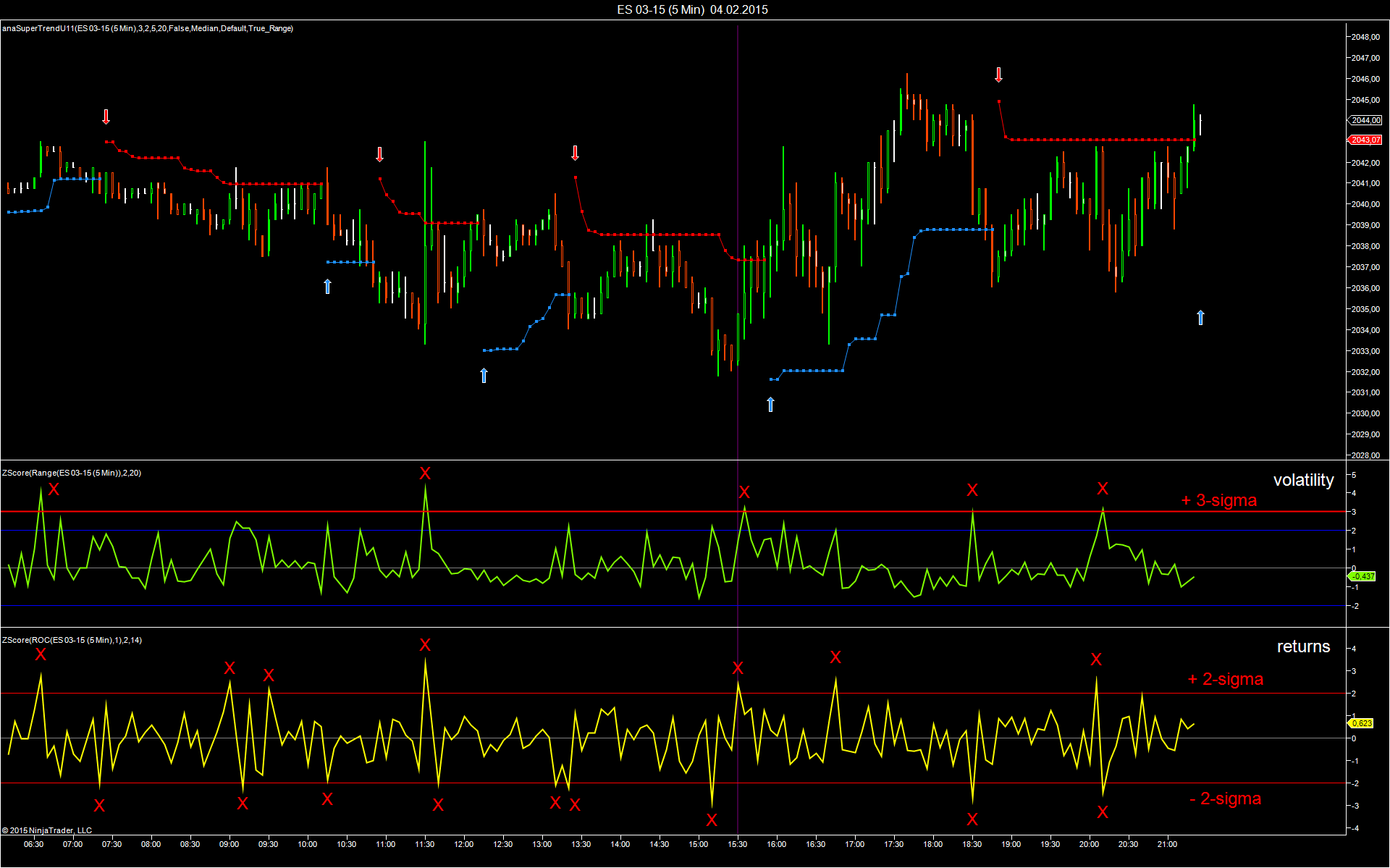Click the red X below the 07:20 returns trough

99,806
